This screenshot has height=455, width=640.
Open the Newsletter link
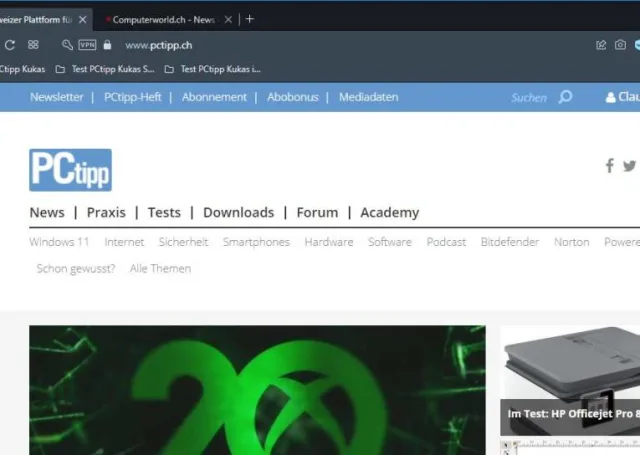point(56,97)
